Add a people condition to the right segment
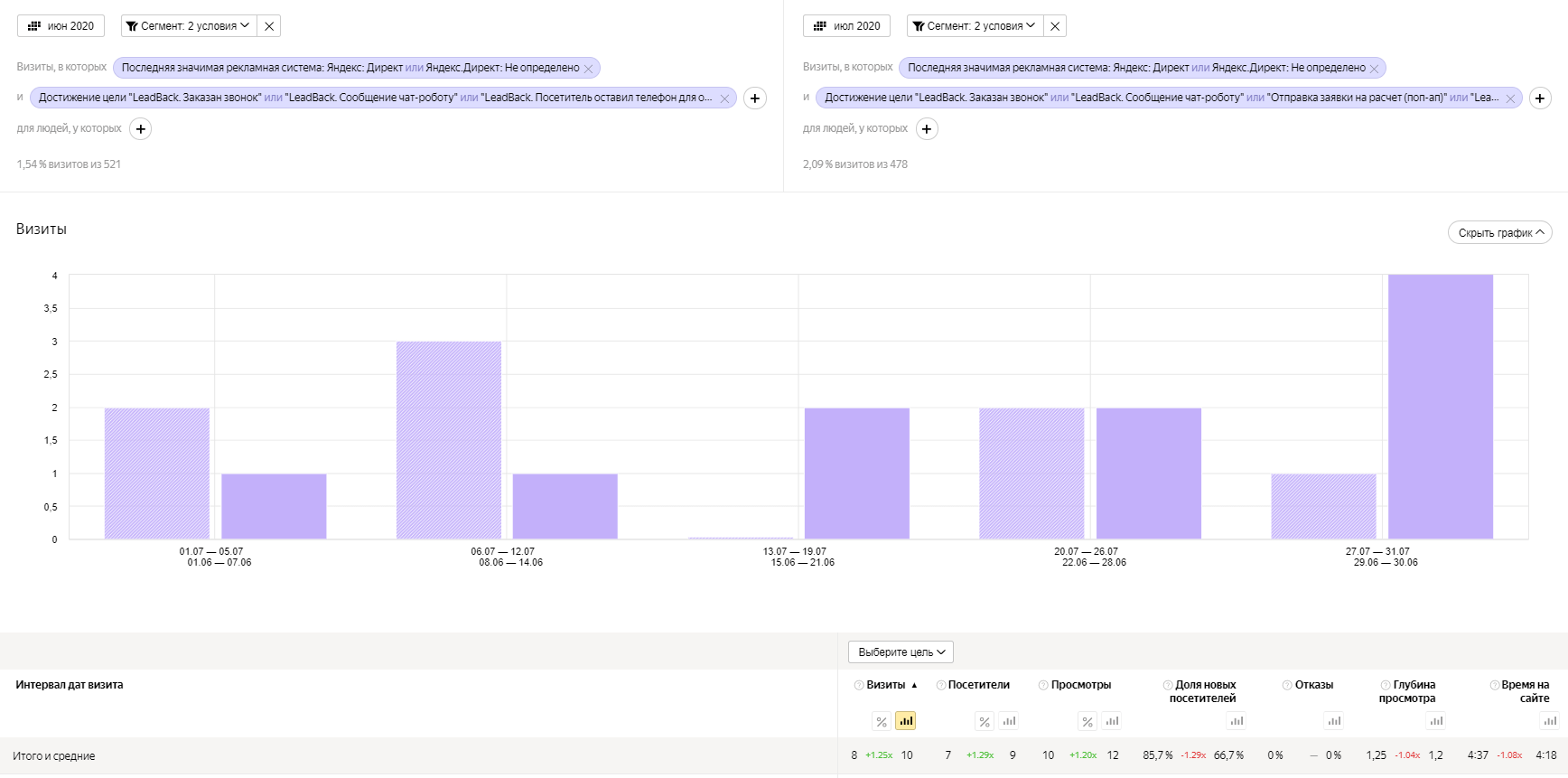Viewport: 1568px width, 778px height. click(927, 129)
